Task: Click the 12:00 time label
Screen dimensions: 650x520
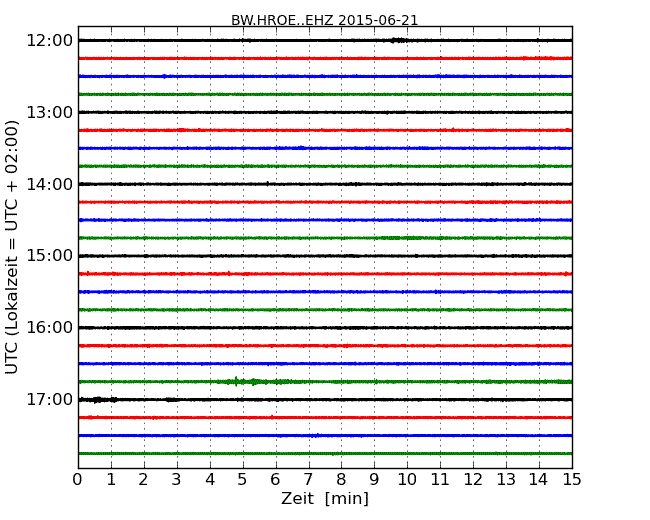Action: [50, 41]
